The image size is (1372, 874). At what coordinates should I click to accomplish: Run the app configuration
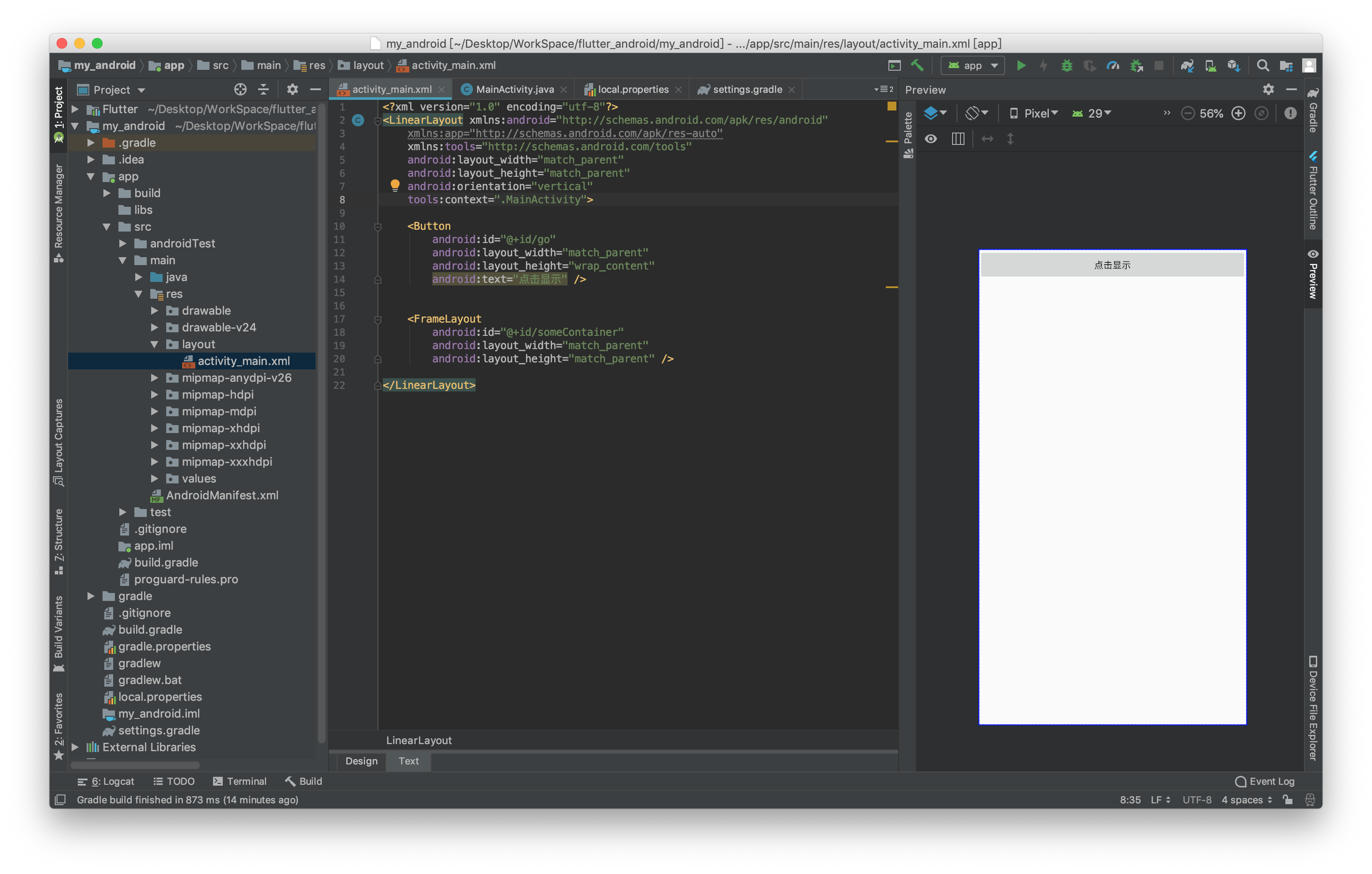pyautogui.click(x=1021, y=65)
